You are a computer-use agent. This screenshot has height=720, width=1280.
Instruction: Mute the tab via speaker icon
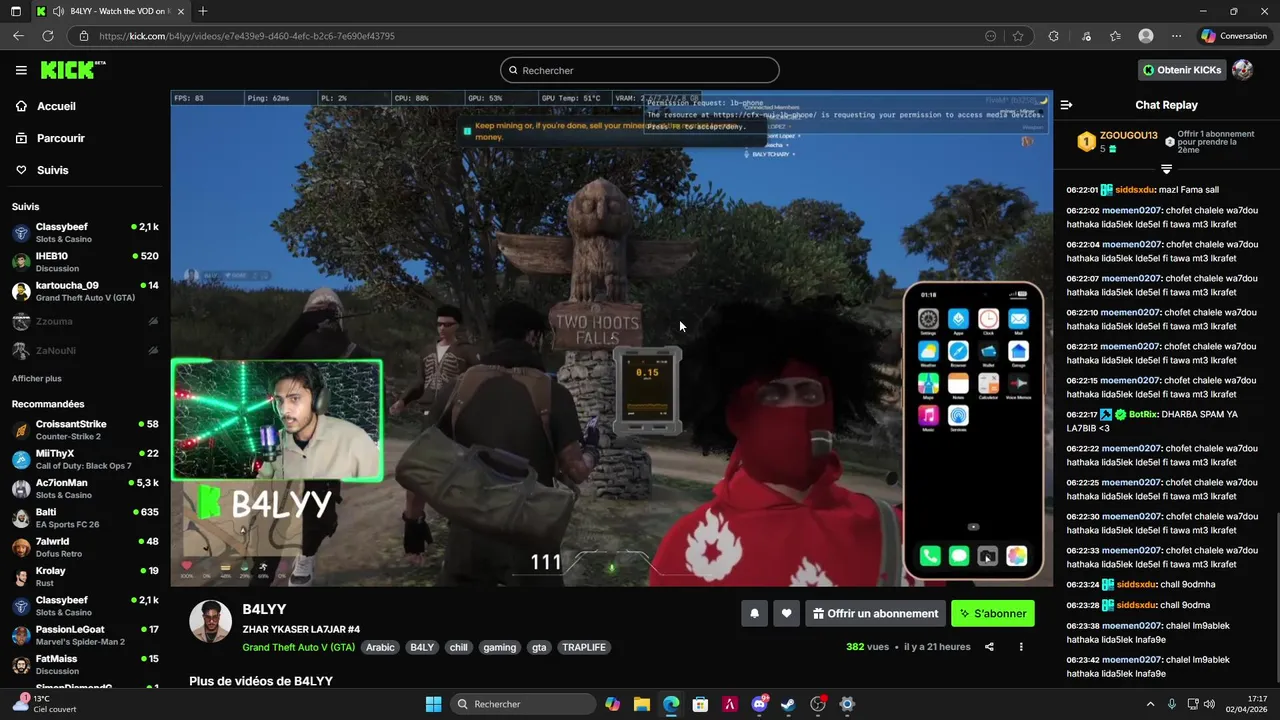(59, 11)
